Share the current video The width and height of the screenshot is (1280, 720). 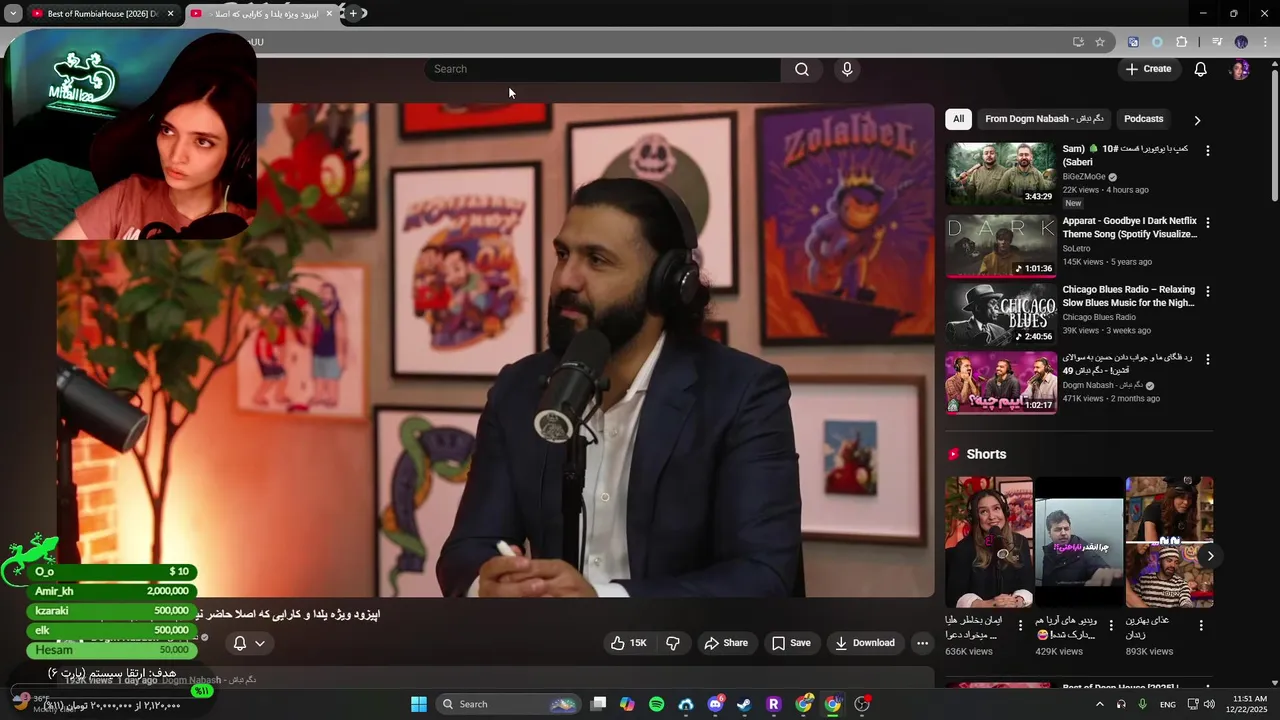(x=726, y=643)
